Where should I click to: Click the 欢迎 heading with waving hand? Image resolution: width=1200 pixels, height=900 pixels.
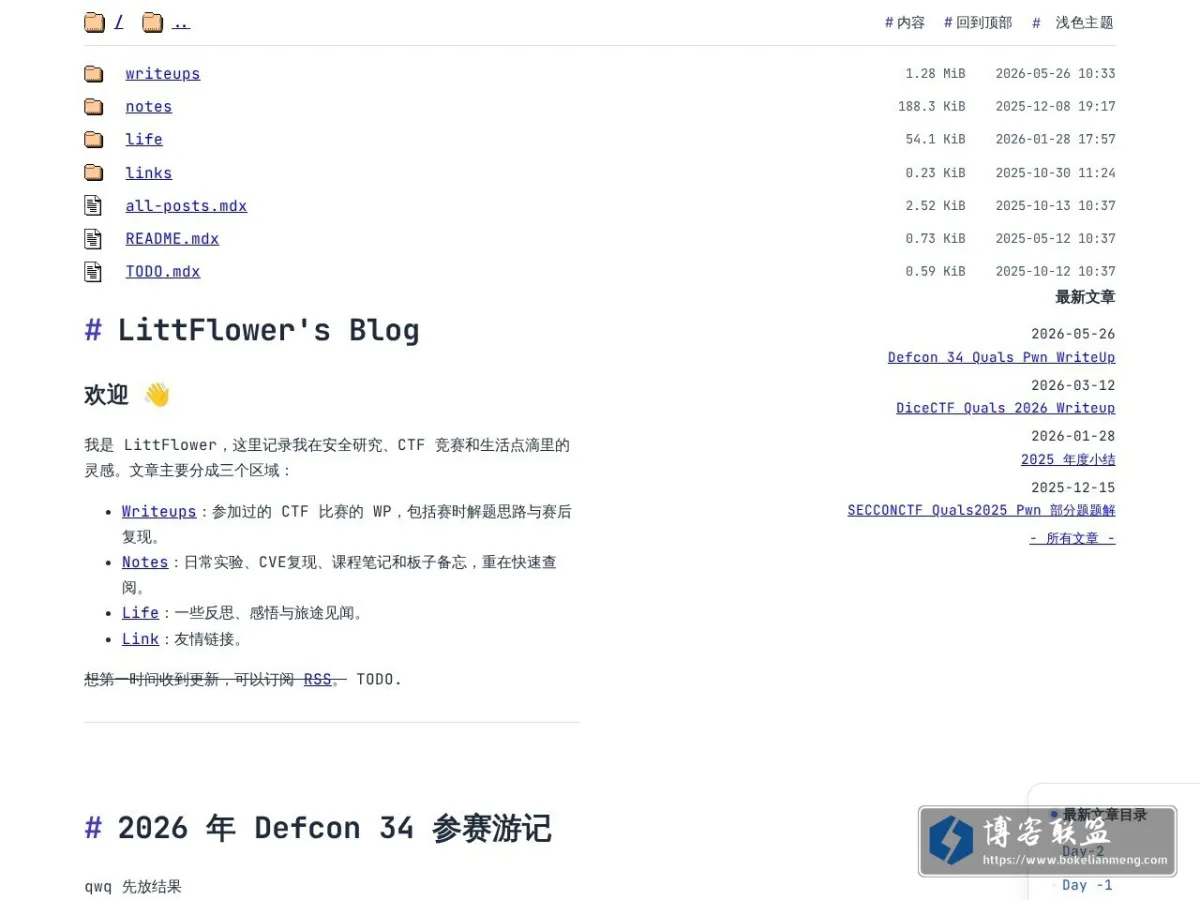pyautogui.click(x=128, y=395)
